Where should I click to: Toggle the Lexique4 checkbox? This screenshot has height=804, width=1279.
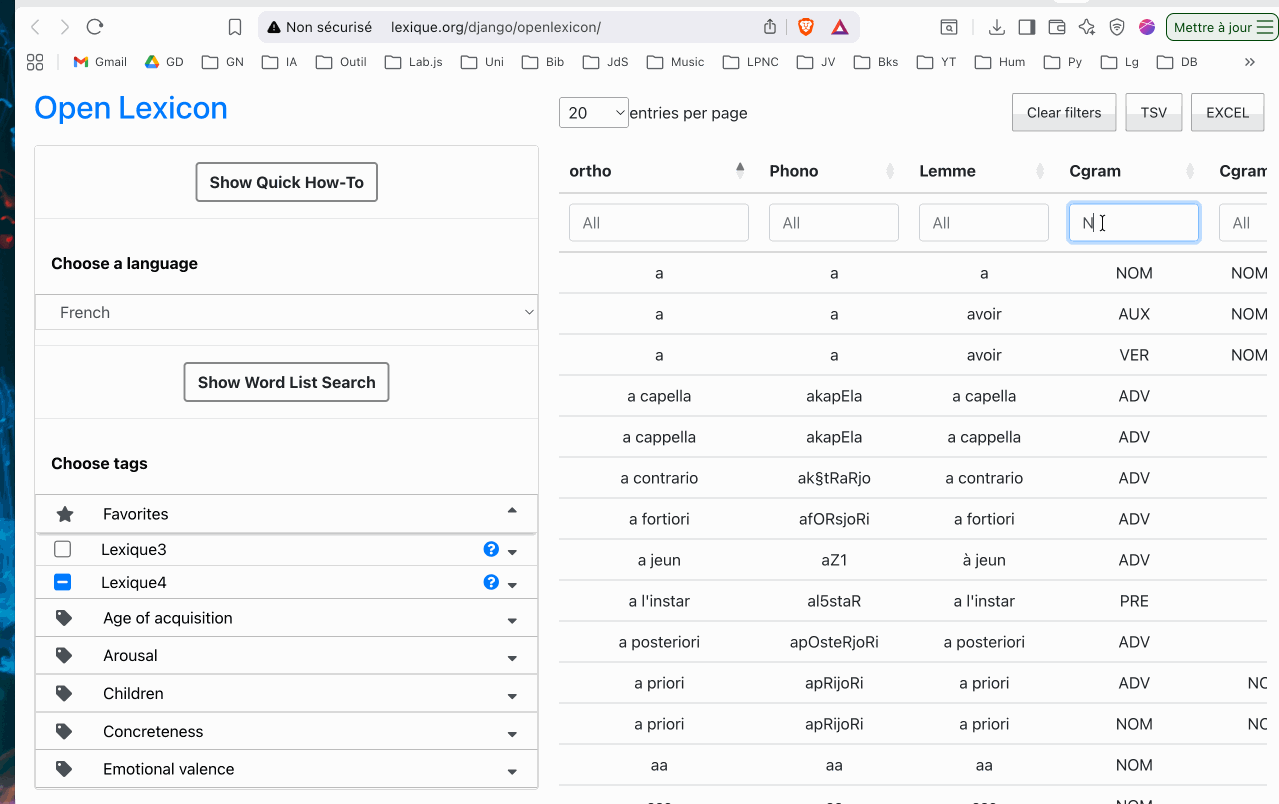click(63, 582)
